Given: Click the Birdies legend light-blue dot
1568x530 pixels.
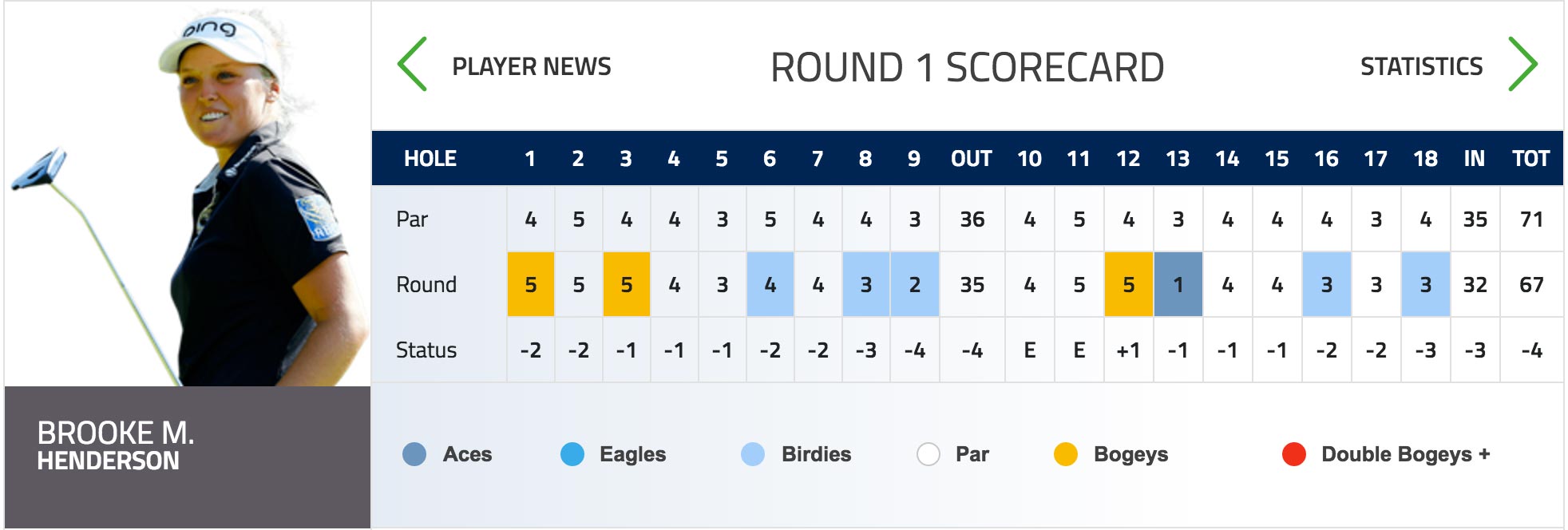Looking at the screenshot, I should [753, 454].
